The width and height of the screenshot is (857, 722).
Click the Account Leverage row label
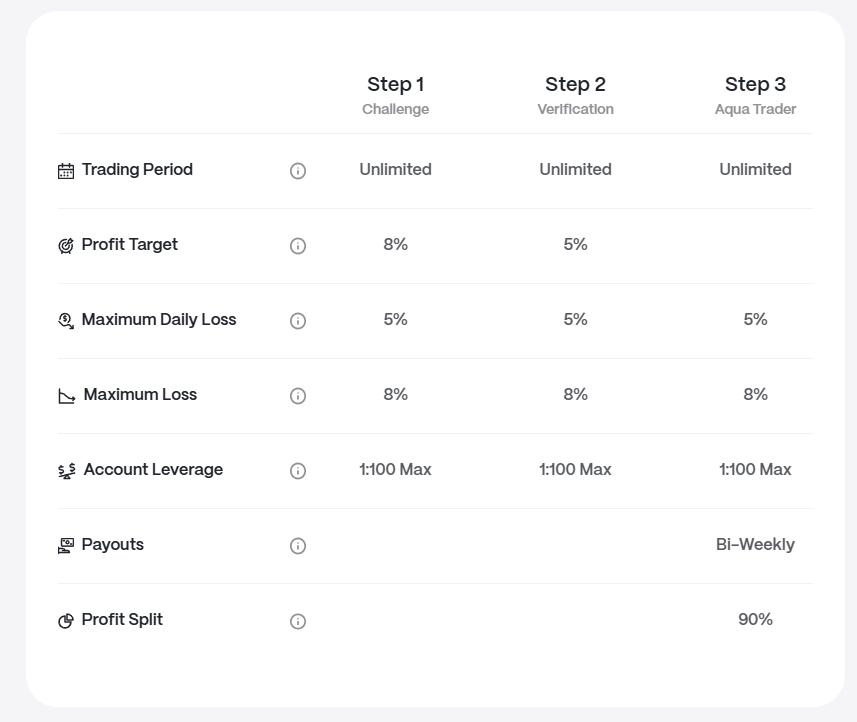point(153,469)
